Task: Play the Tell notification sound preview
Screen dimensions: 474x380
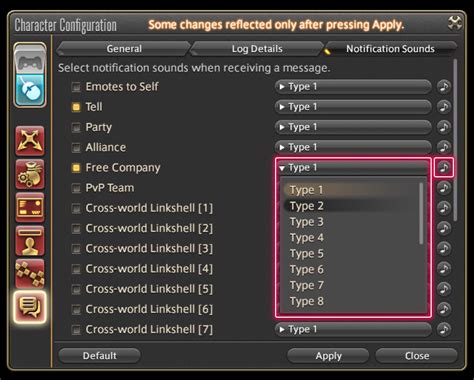Action: 444,107
